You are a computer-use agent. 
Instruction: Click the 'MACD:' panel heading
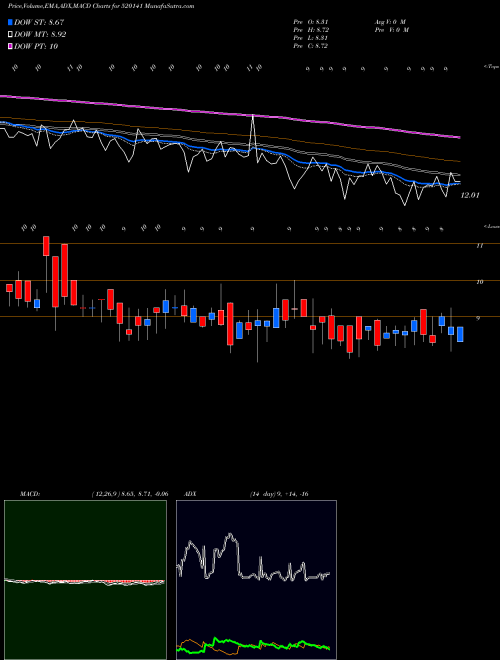pyautogui.click(x=29, y=494)
